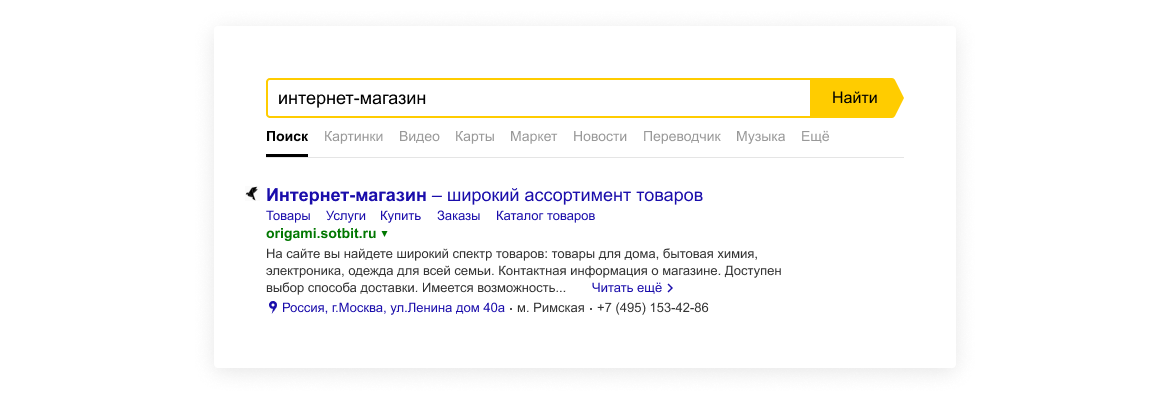Select the Поиск tab
The height and width of the screenshot is (394, 1170).
[x=287, y=137]
